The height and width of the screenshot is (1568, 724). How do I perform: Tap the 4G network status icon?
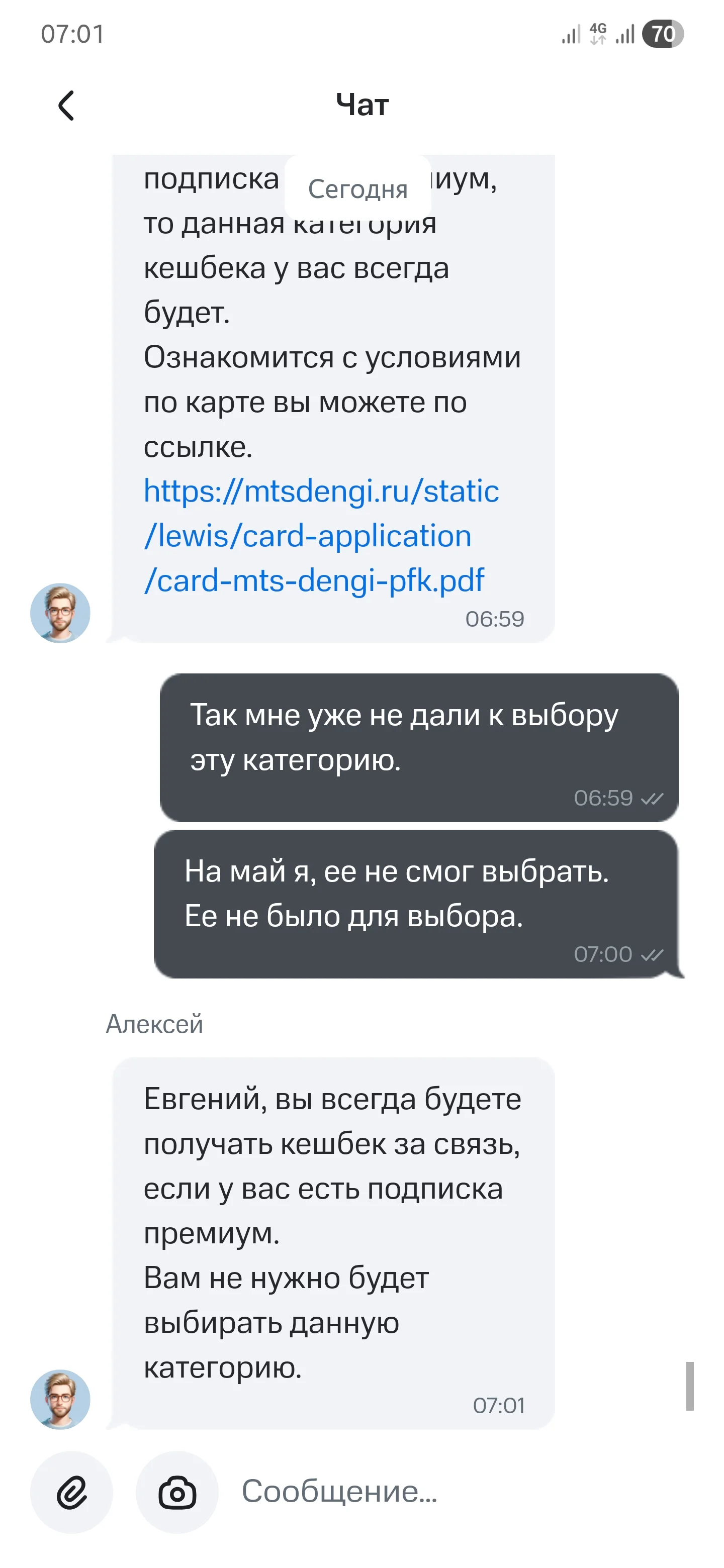[x=598, y=34]
